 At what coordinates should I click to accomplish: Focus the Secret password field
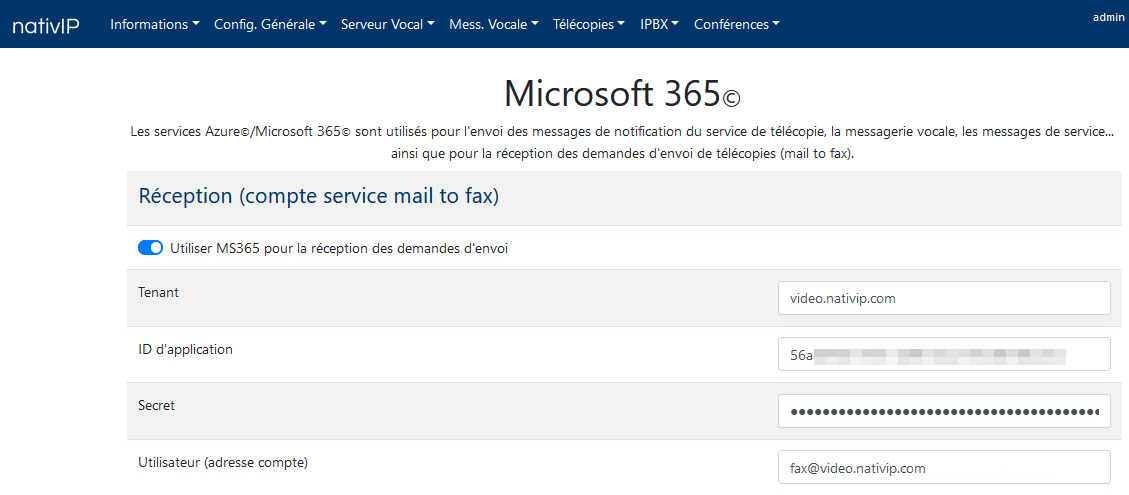(944, 411)
